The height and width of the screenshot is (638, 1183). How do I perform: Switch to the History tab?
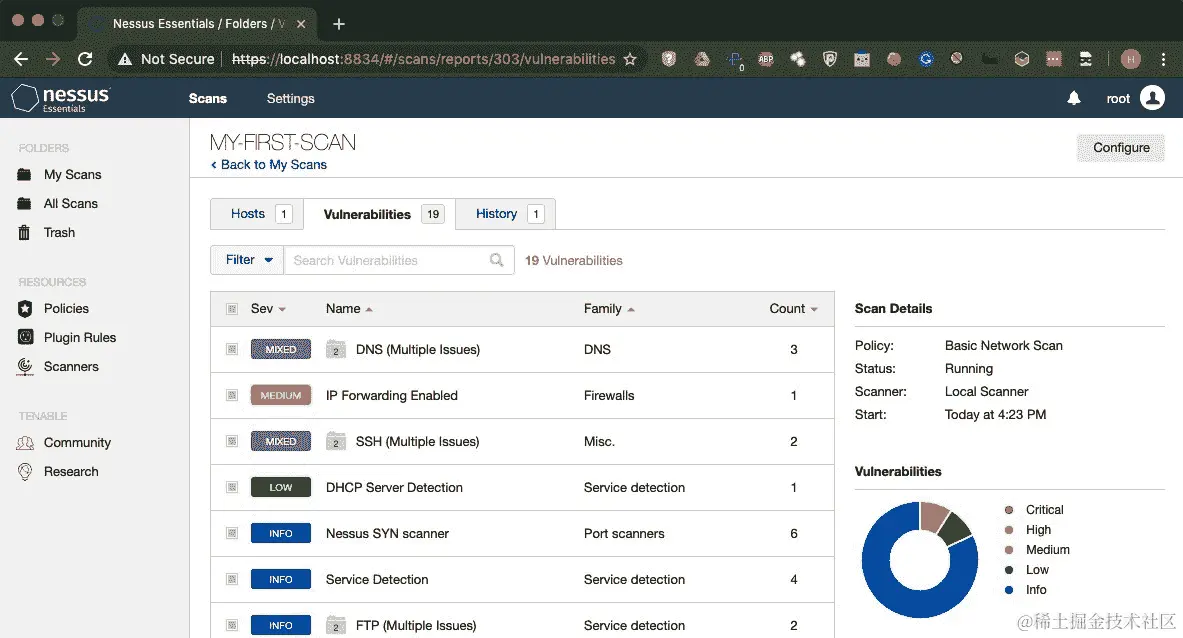(505, 213)
